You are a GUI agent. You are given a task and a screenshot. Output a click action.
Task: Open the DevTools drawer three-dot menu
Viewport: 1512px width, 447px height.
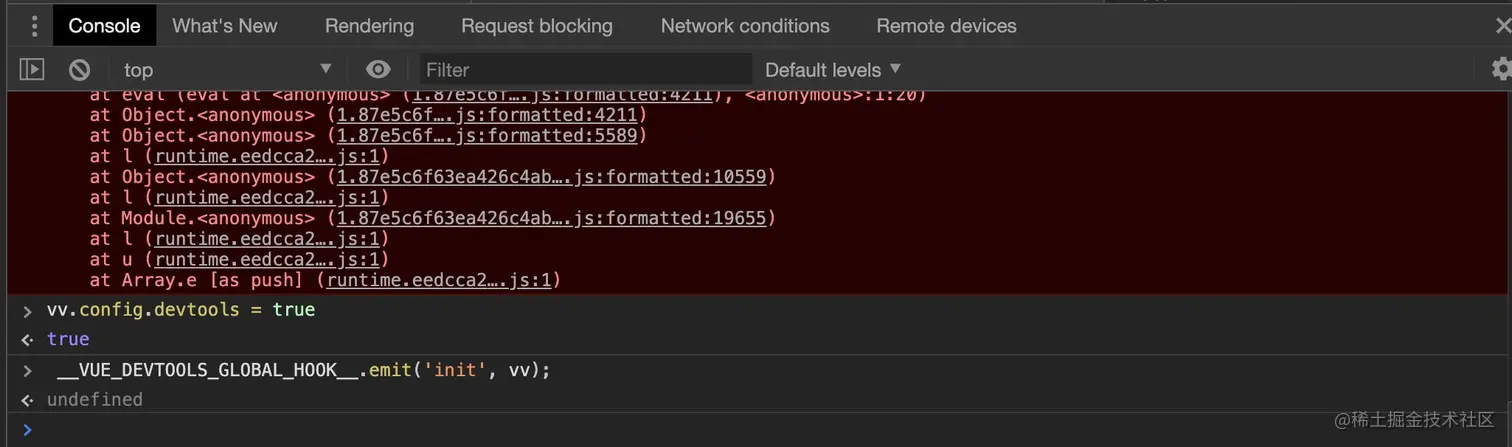33,26
